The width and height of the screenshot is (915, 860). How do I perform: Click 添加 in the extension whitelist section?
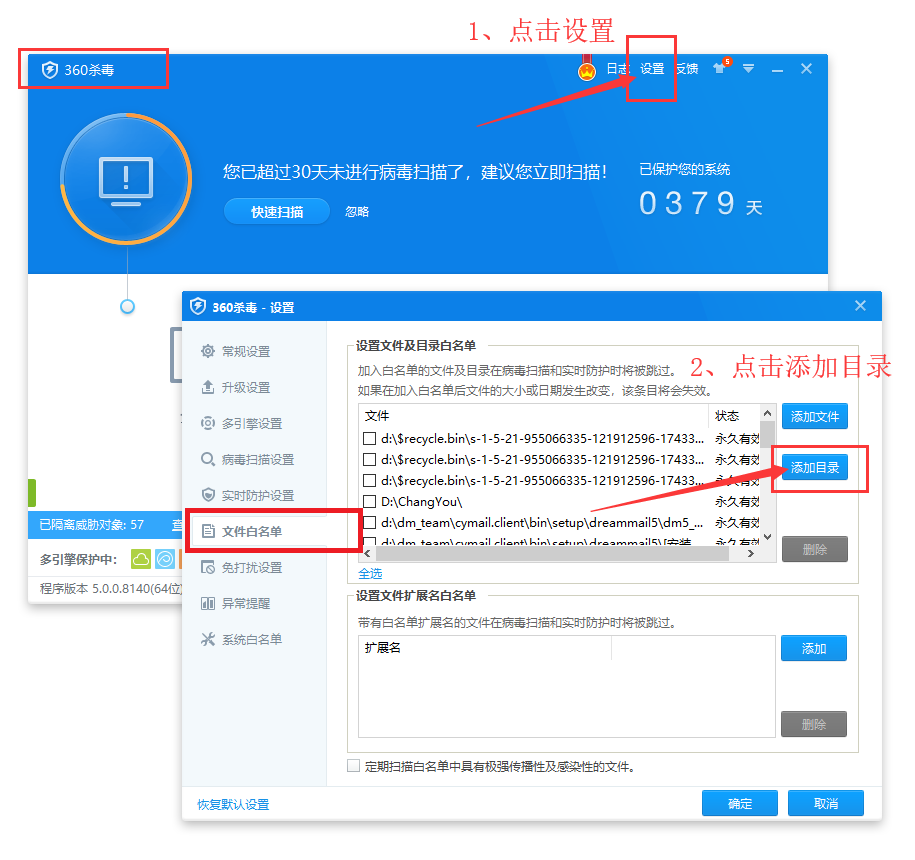click(814, 648)
